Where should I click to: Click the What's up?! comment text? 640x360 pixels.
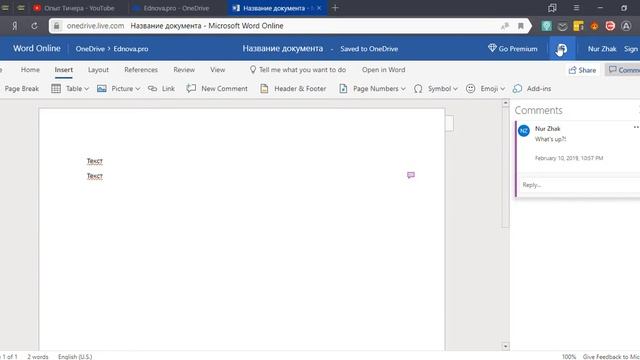[x=551, y=139]
